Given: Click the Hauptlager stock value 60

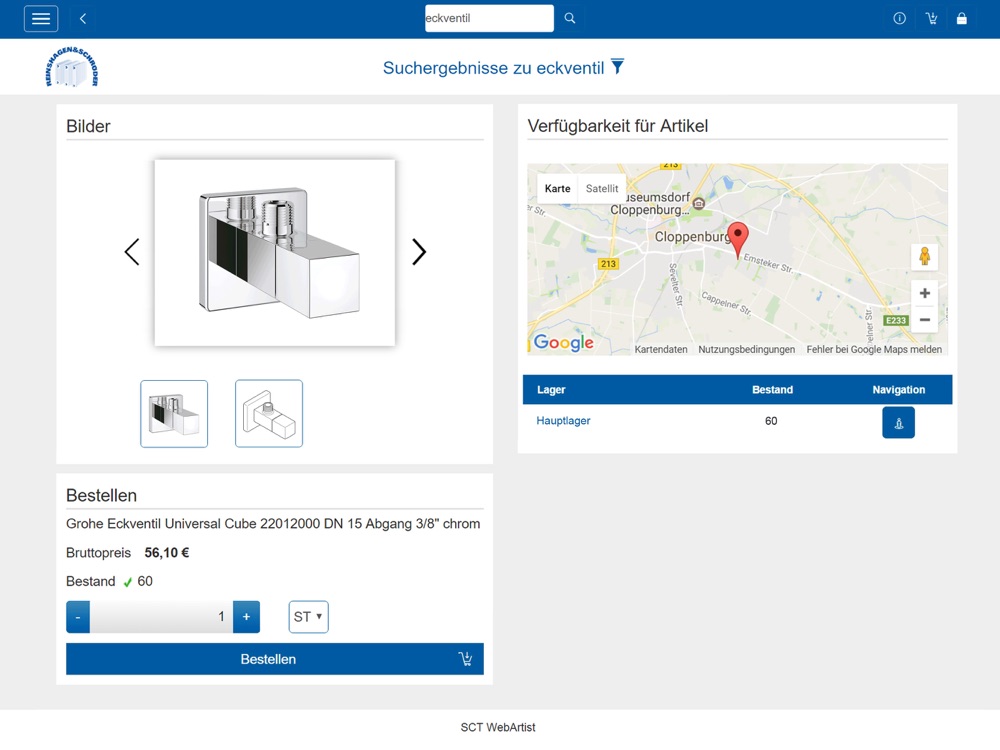Looking at the screenshot, I should coord(771,421).
